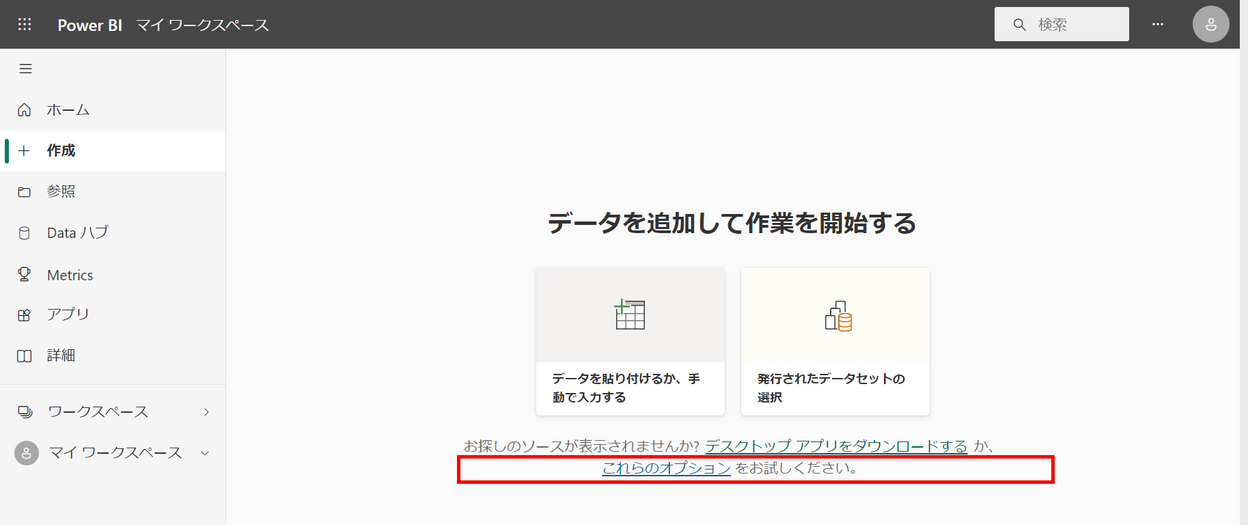The width and height of the screenshot is (1248, 525).
Task: Click the dataset icon on published dataset card
Action: click(838, 315)
